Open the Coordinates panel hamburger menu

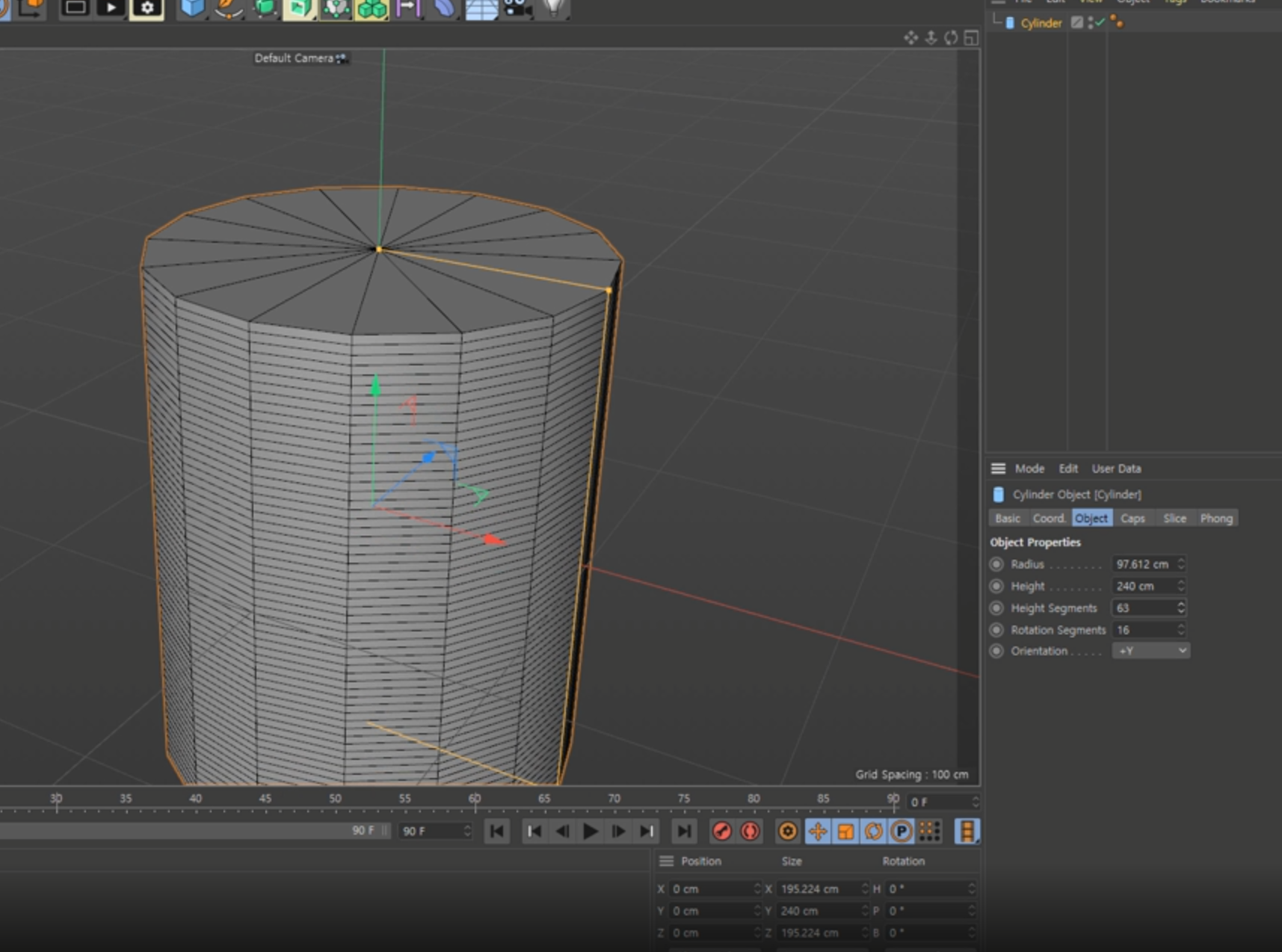[x=666, y=861]
